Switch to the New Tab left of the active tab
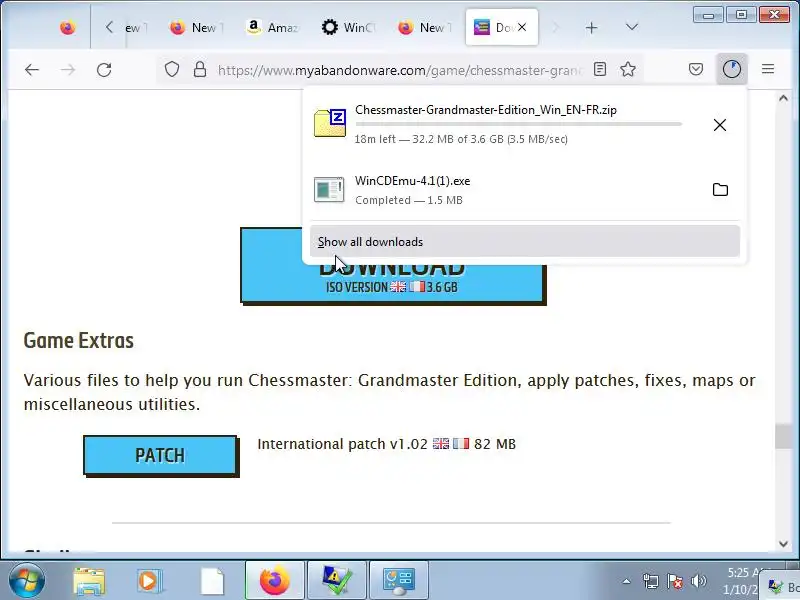 424,28
